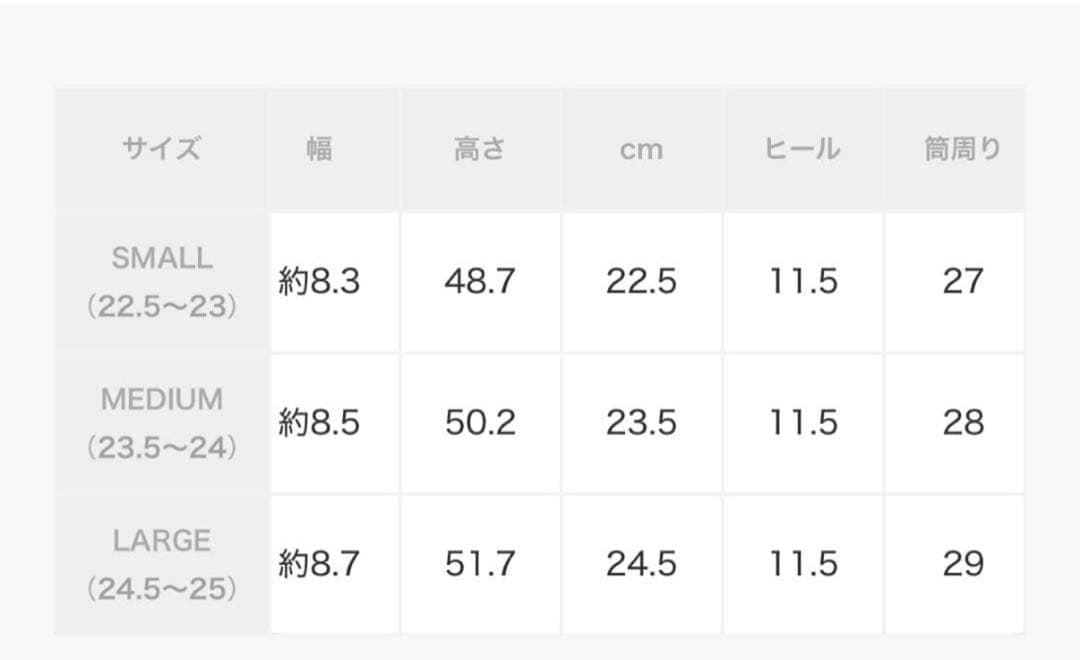Click the 50.2 height value
The height and width of the screenshot is (660, 1080).
[x=480, y=423]
